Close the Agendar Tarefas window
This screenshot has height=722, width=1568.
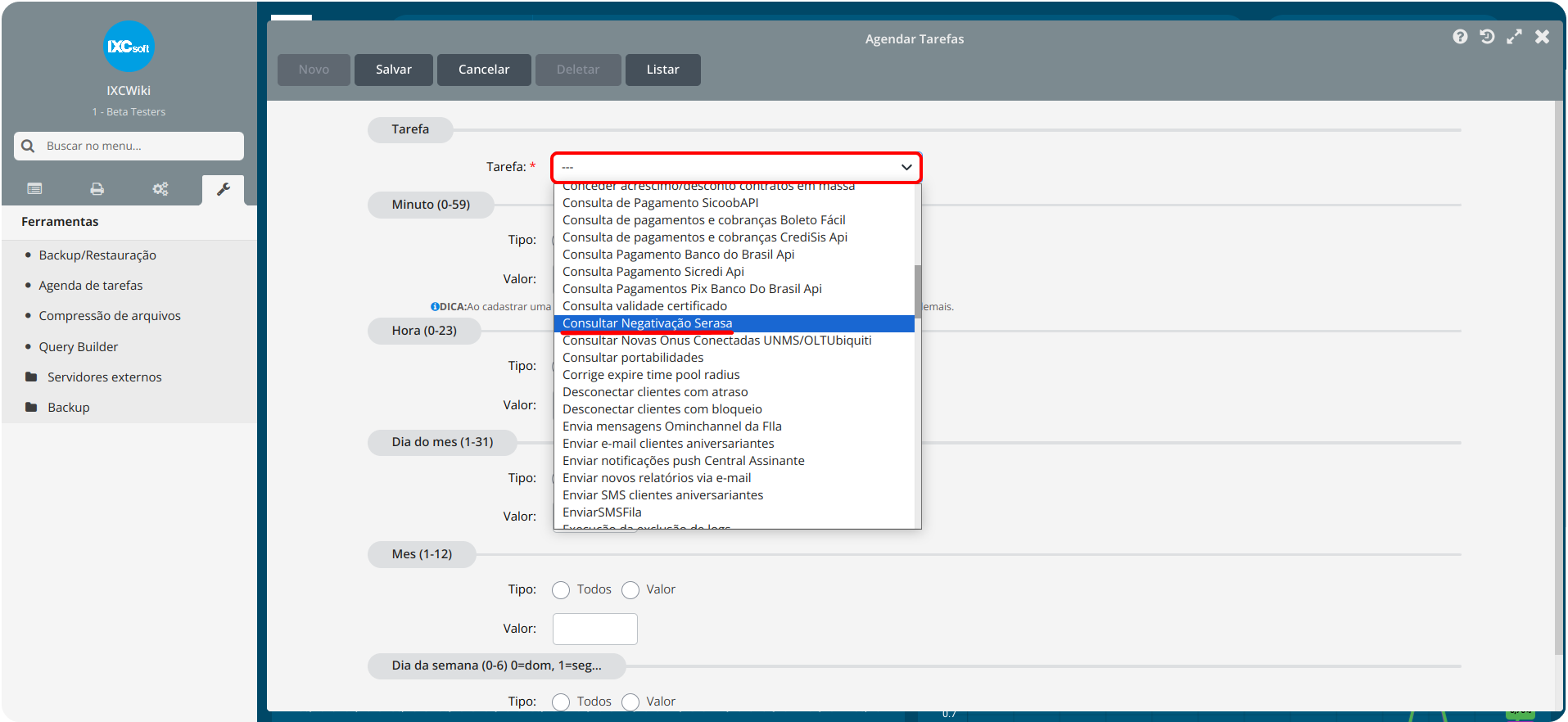1542,37
